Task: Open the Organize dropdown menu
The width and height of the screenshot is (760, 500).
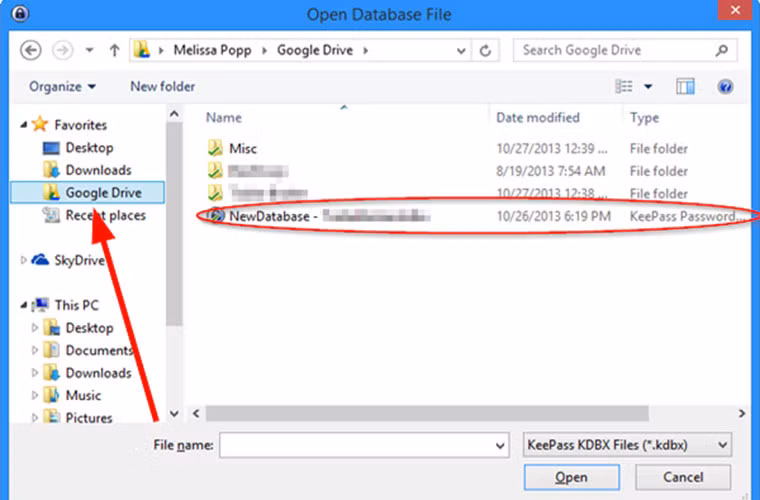Action: point(63,87)
